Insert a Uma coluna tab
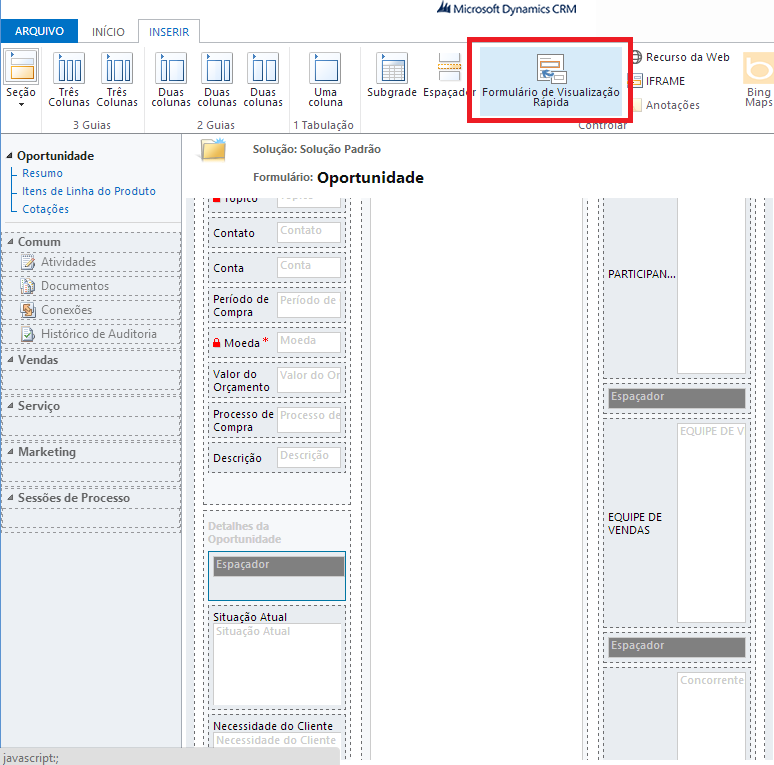Screen dimensions: 774x765 click(x=325, y=80)
